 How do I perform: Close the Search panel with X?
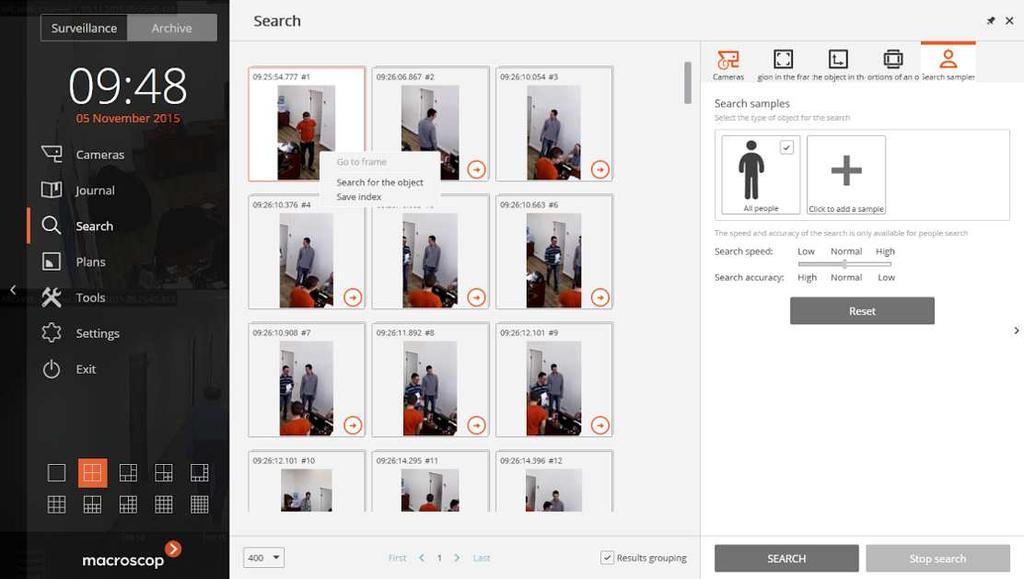click(x=1010, y=21)
